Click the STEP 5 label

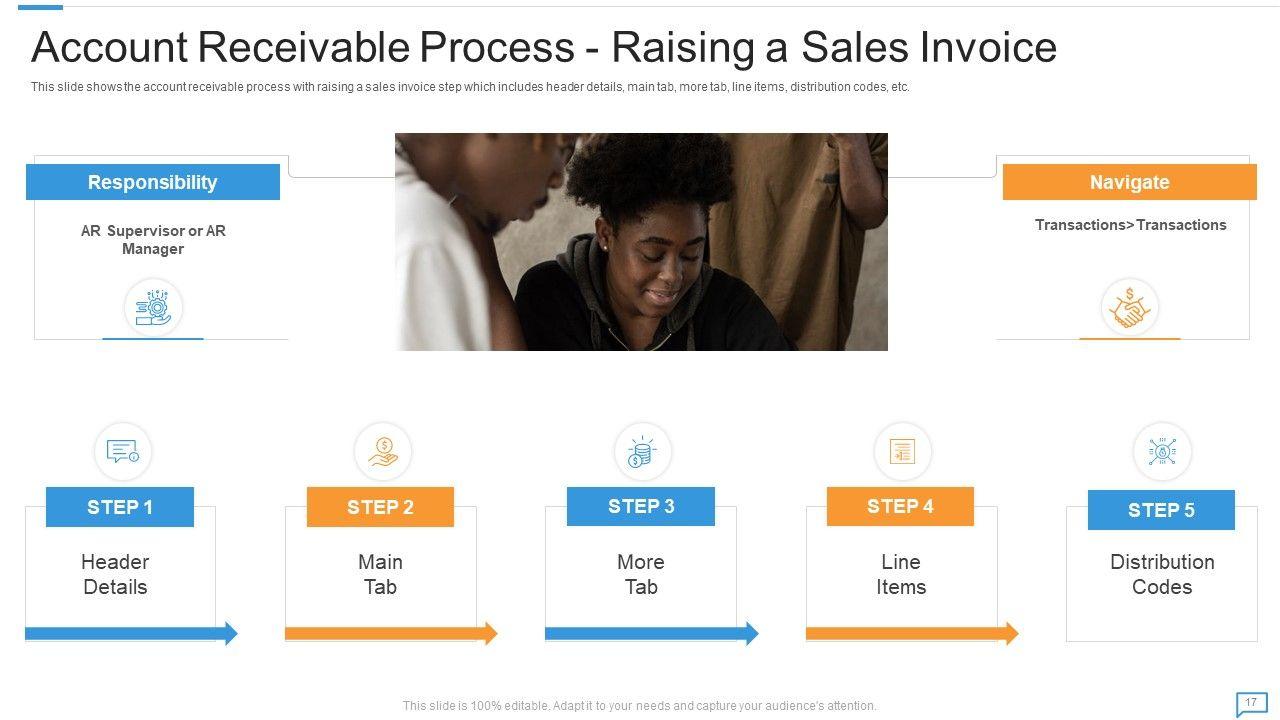click(1161, 510)
